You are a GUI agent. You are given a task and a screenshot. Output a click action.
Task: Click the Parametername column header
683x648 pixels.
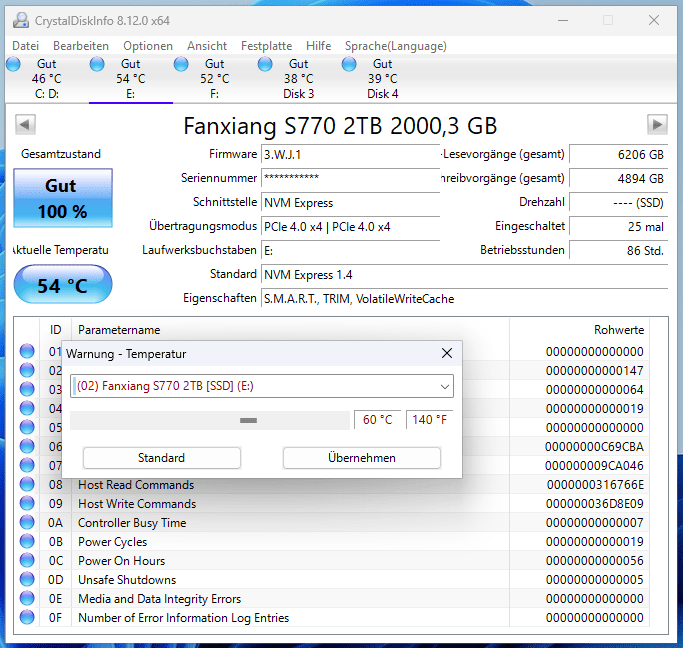pyautogui.click(x=290, y=330)
